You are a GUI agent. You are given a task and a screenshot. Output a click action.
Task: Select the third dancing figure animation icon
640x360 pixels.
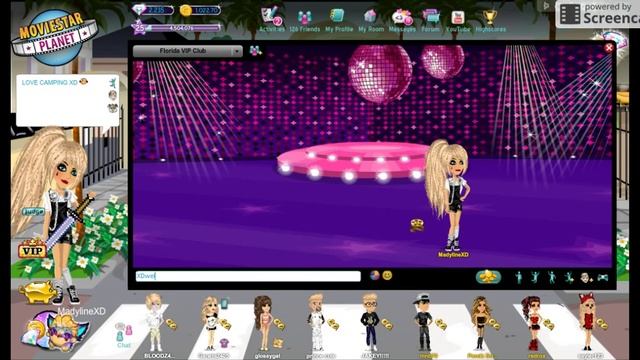[552, 278]
